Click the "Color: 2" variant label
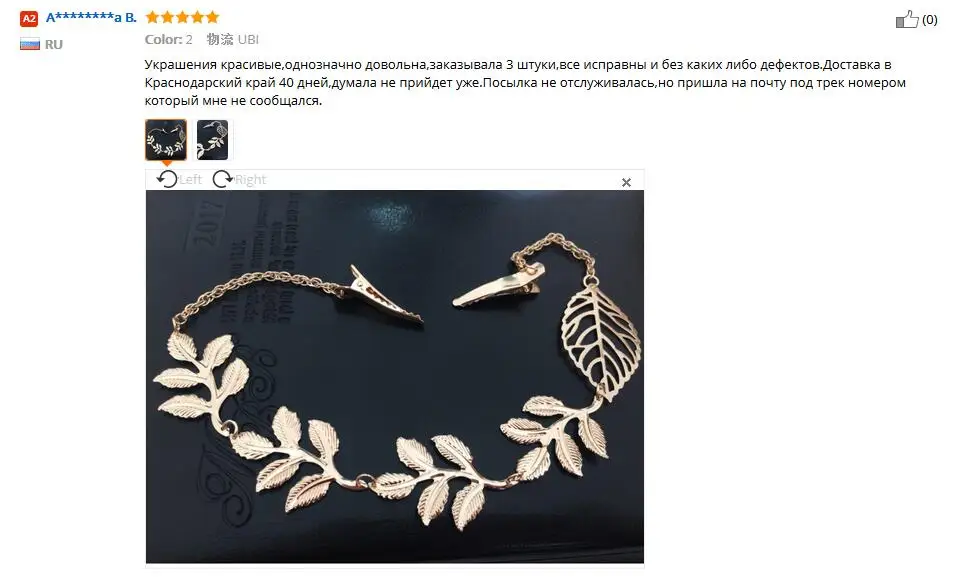Image resolution: width=958 pixels, height=577 pixels. (x=169, y=40)
